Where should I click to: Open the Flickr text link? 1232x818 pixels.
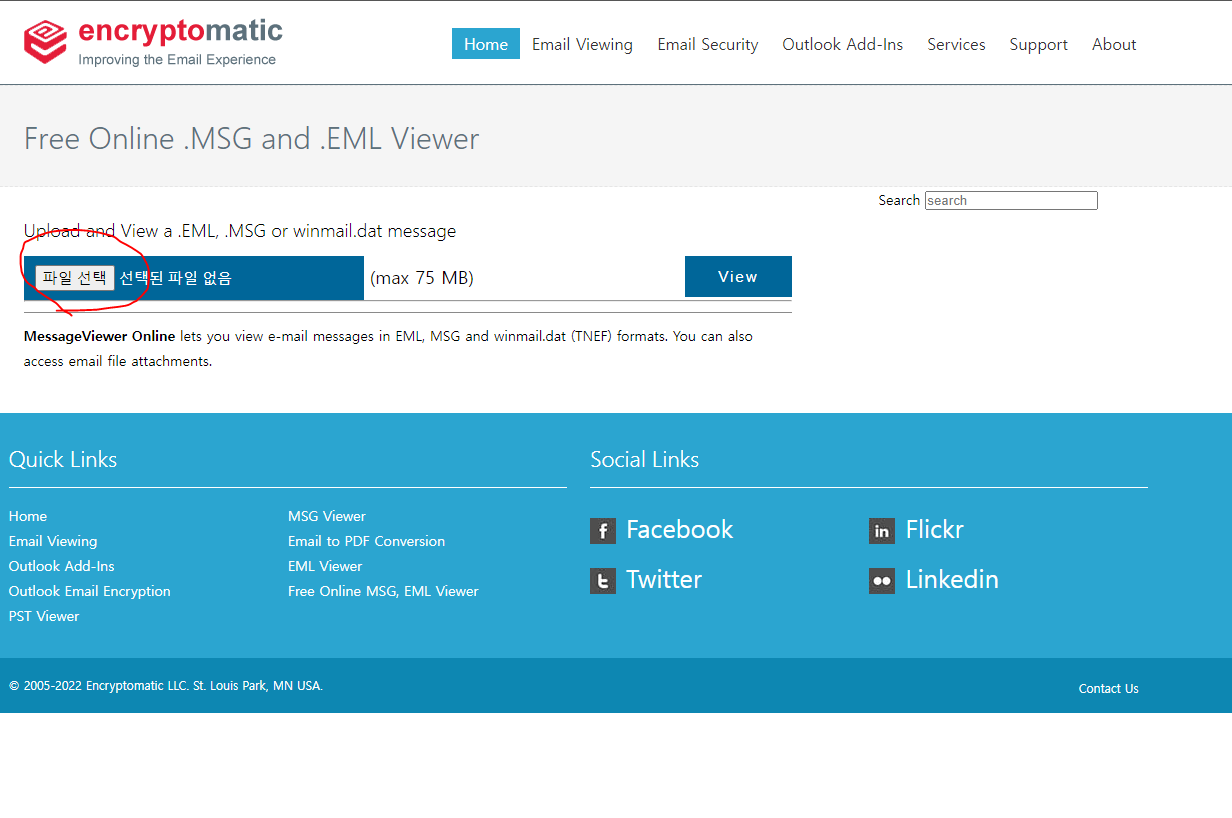tap(935, 530)
